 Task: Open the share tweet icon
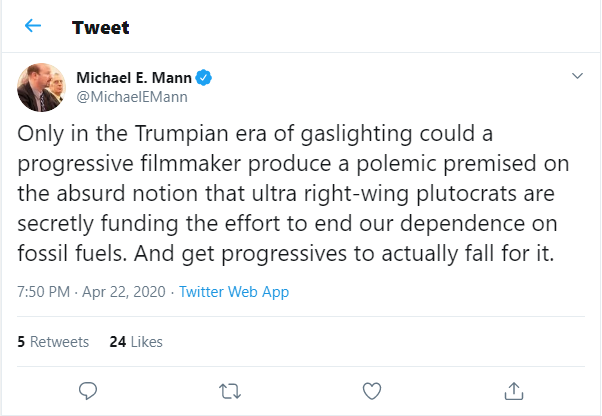coord(513,389)
